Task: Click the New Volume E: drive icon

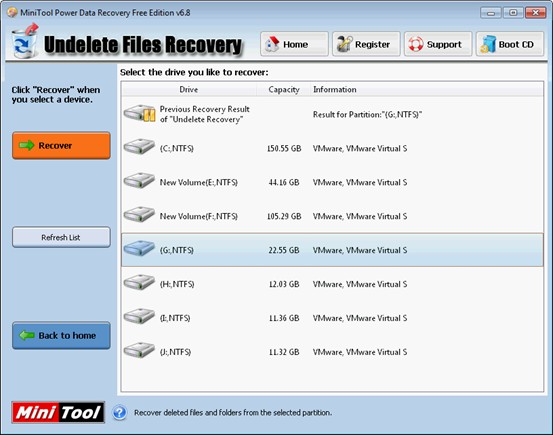Action: click(139, 180)
